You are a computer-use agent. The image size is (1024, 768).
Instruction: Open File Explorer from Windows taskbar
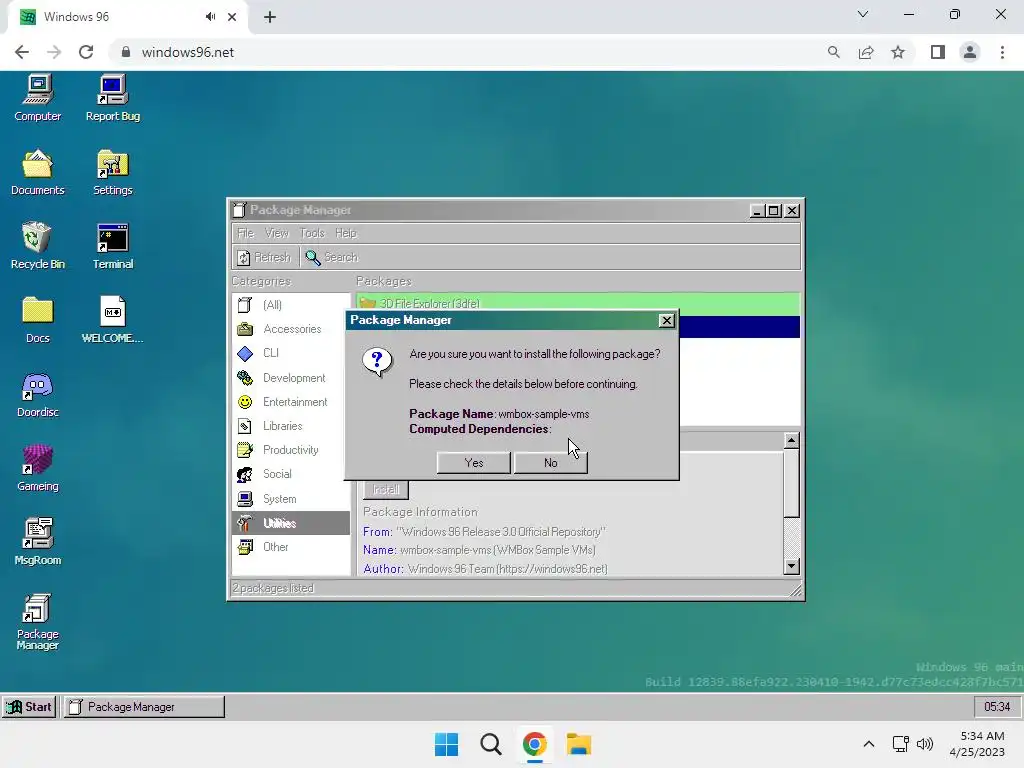tap(579, 744)
